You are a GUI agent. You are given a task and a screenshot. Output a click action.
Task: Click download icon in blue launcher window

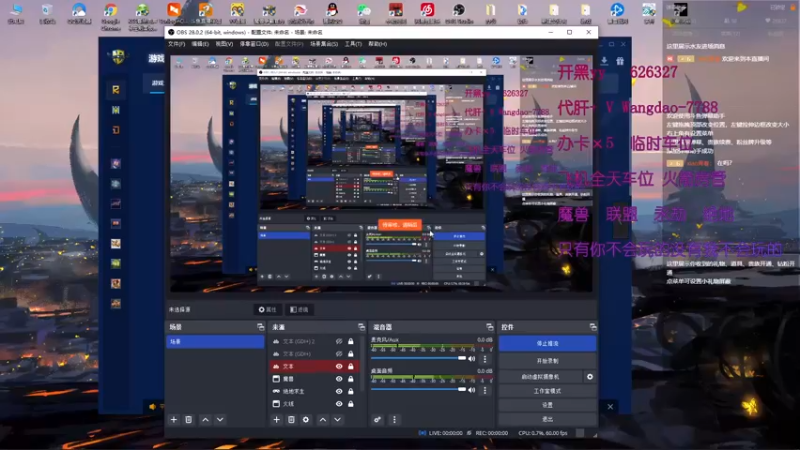[x=605, y=61]
